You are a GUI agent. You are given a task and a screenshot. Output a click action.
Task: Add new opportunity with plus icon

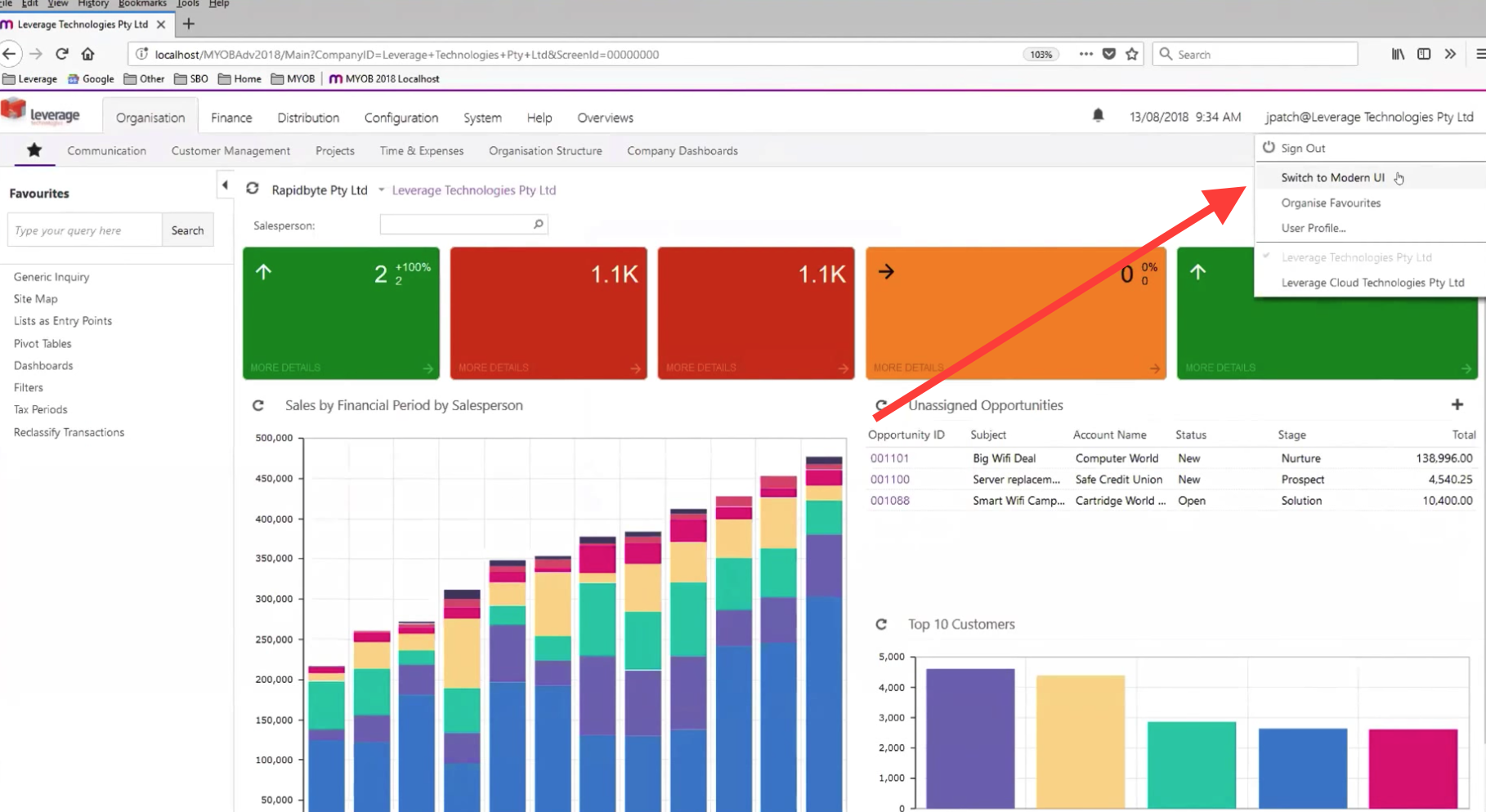click(1457, 404)
